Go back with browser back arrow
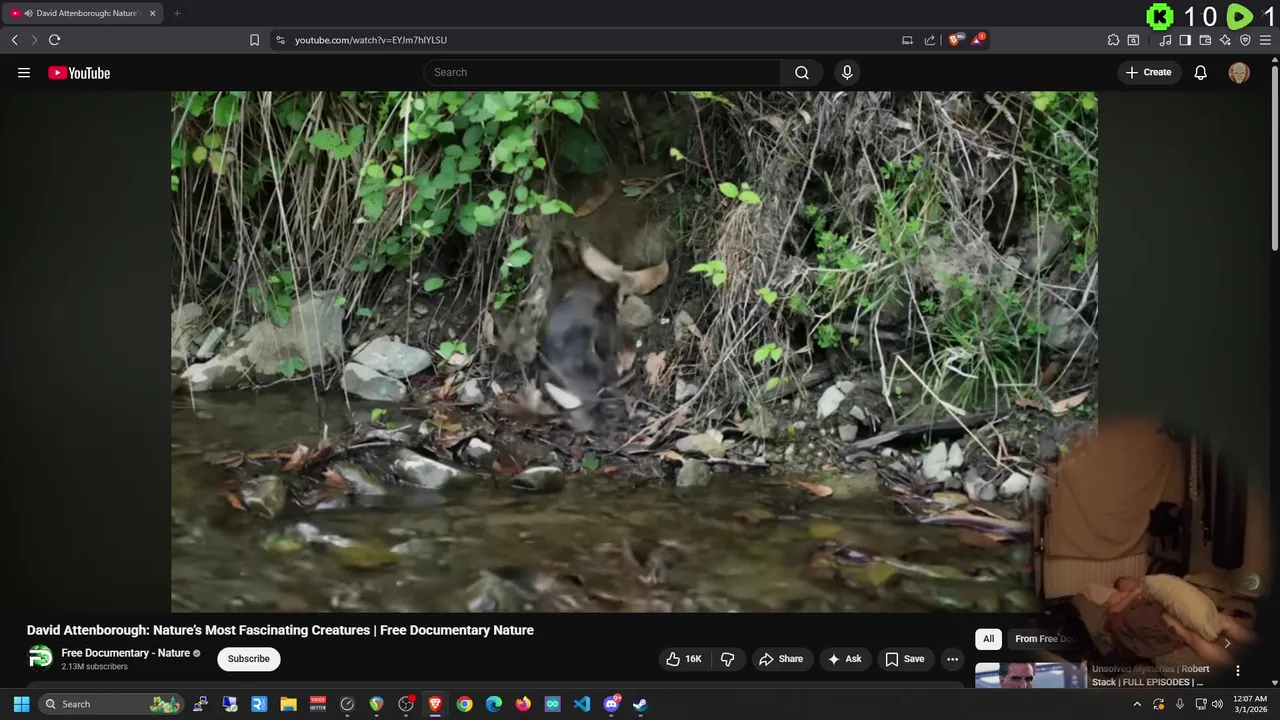The image size is (1280, 720). [x=14, y=40]
